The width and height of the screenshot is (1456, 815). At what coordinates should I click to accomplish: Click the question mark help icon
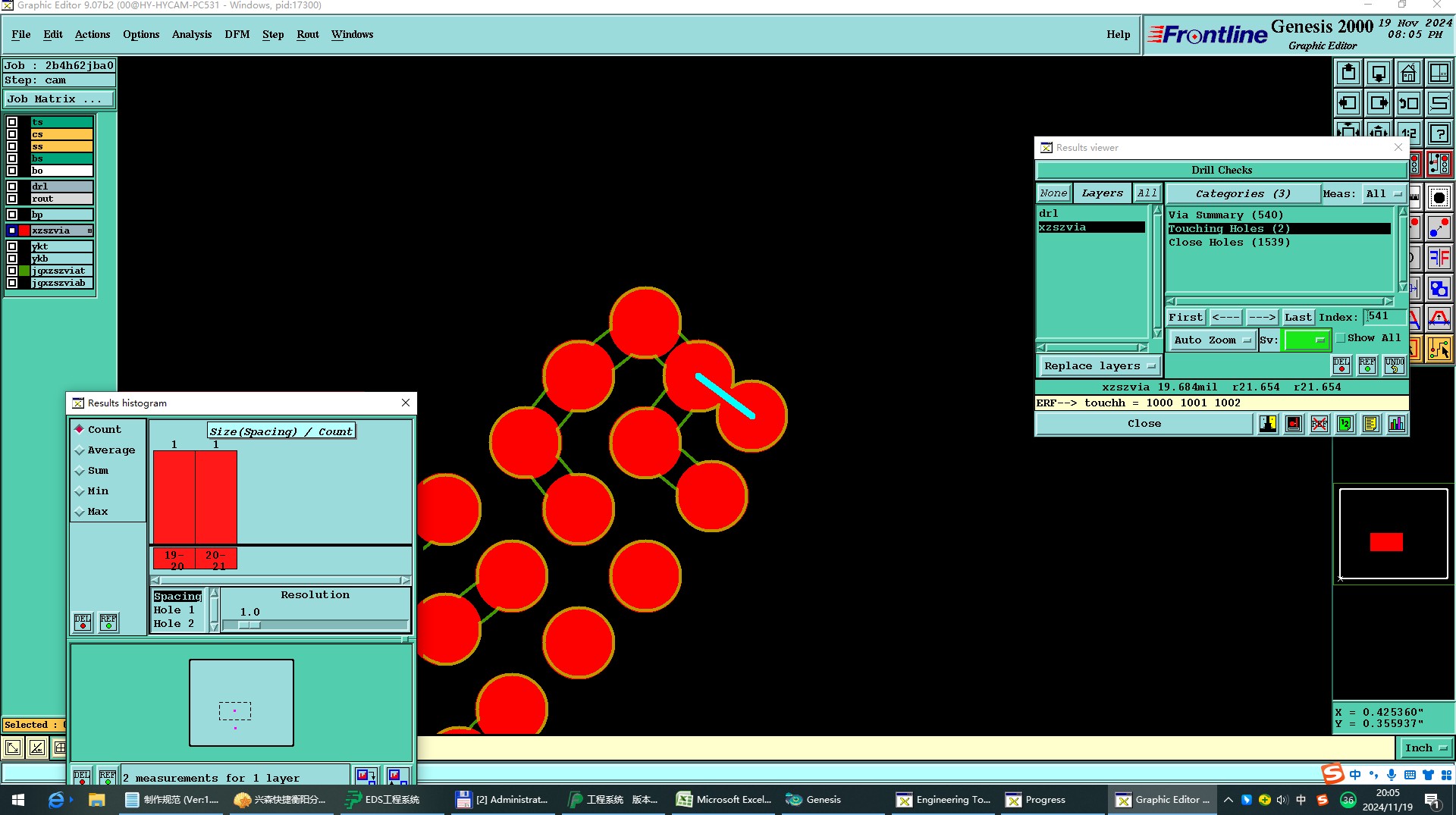[1439, 133]
